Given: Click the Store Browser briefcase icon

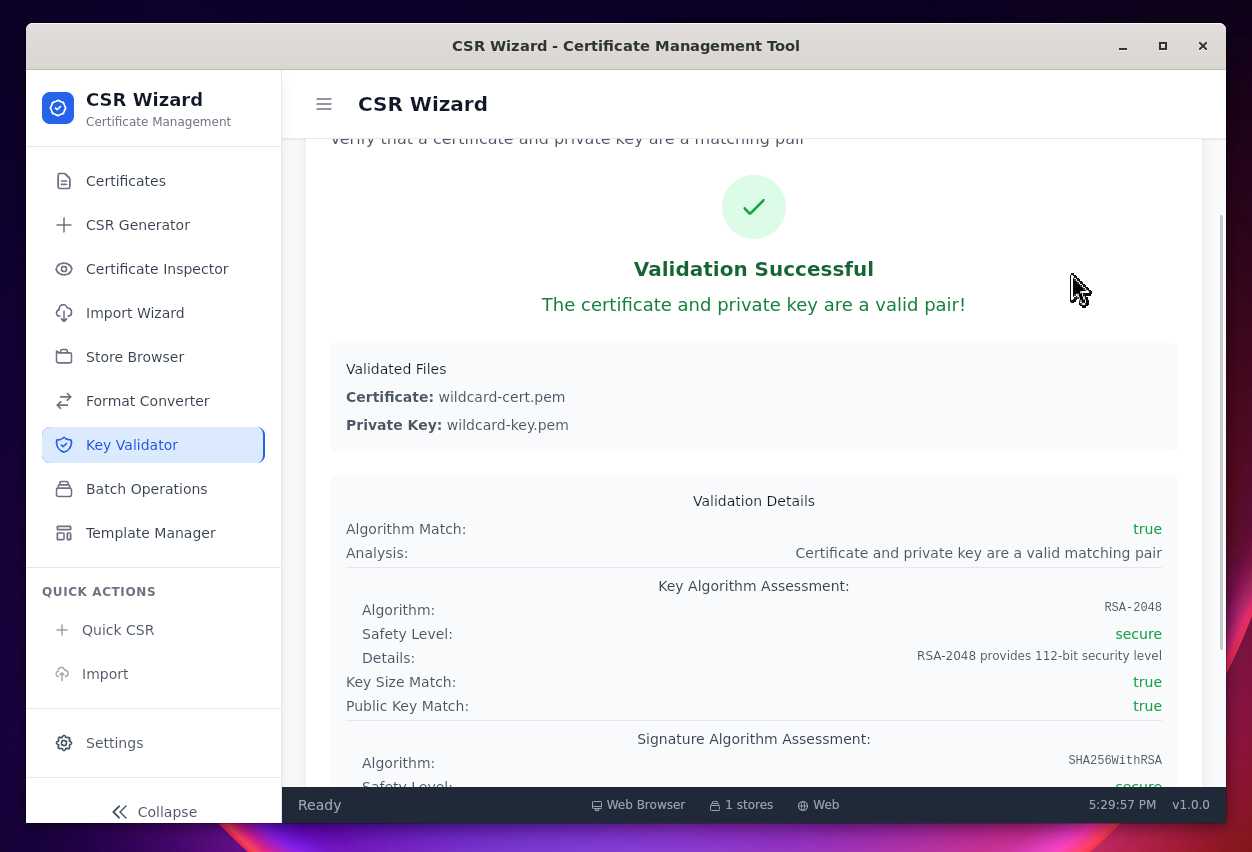Looking at the screenshot, I should [x=64, y=357].
